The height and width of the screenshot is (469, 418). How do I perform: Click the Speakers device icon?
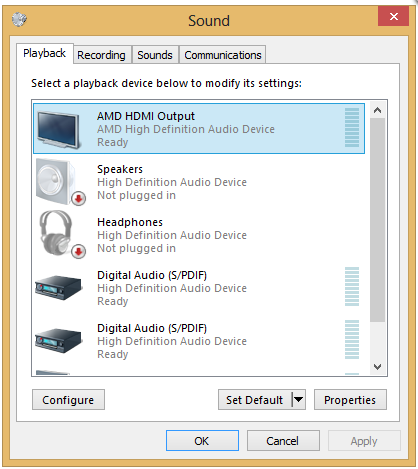pyautogui.click(x=57, y=181)
